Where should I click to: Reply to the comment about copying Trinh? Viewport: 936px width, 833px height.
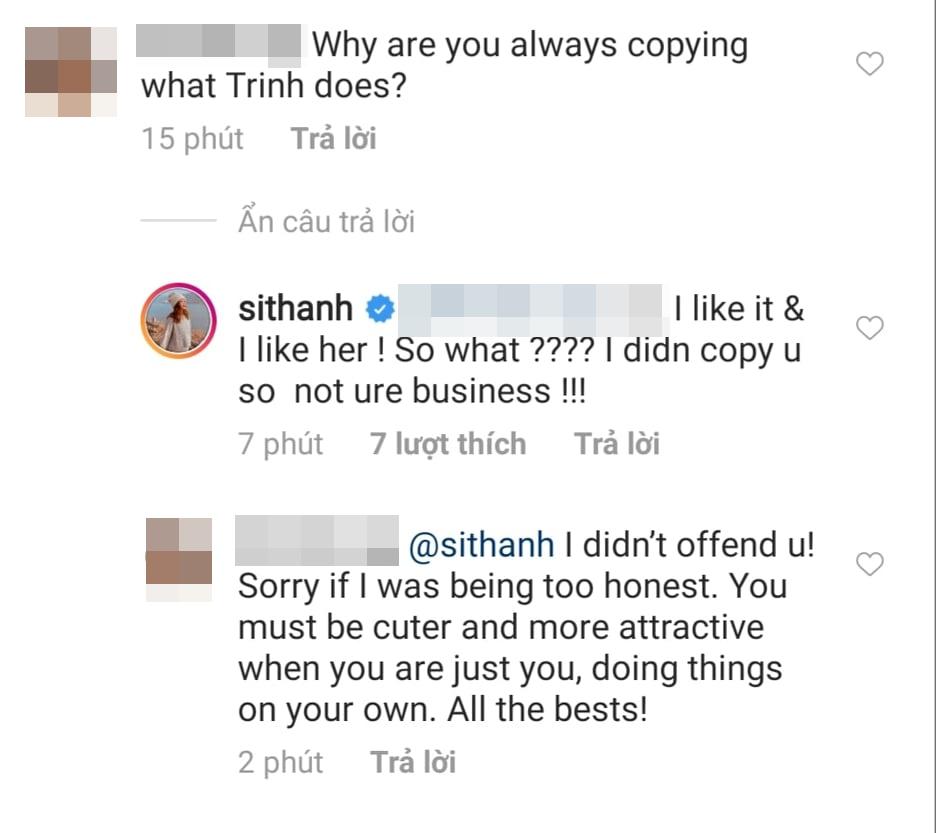click(333, 138)
